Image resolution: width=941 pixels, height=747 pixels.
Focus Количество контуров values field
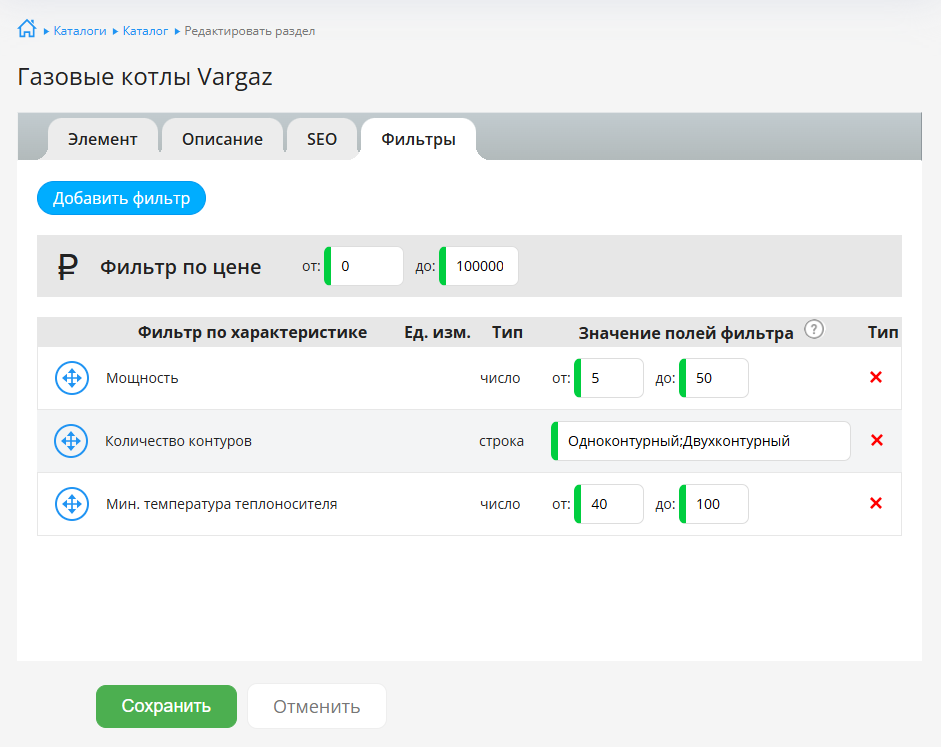(700, 441)
